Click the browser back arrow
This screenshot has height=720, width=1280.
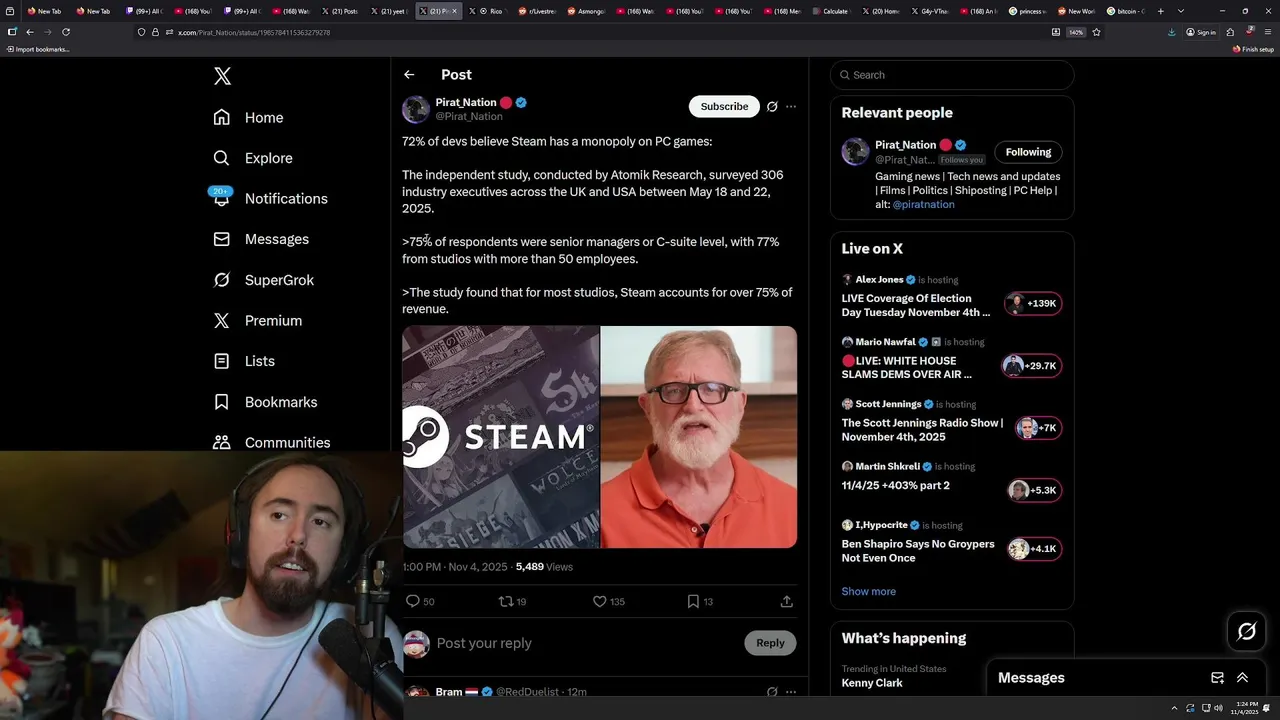pos(30,32)
